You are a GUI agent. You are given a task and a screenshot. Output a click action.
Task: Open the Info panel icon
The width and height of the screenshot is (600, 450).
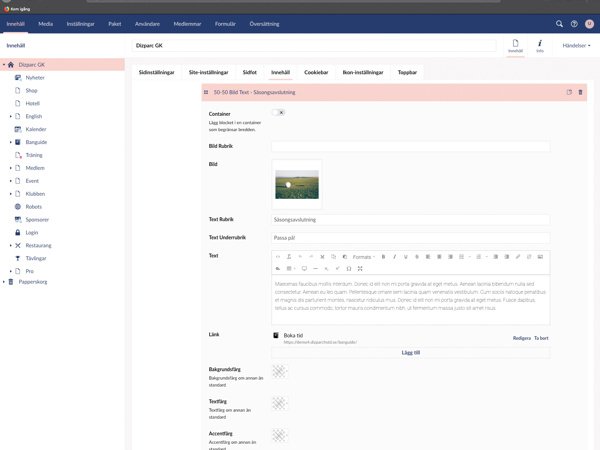click(x=540, y=45)
